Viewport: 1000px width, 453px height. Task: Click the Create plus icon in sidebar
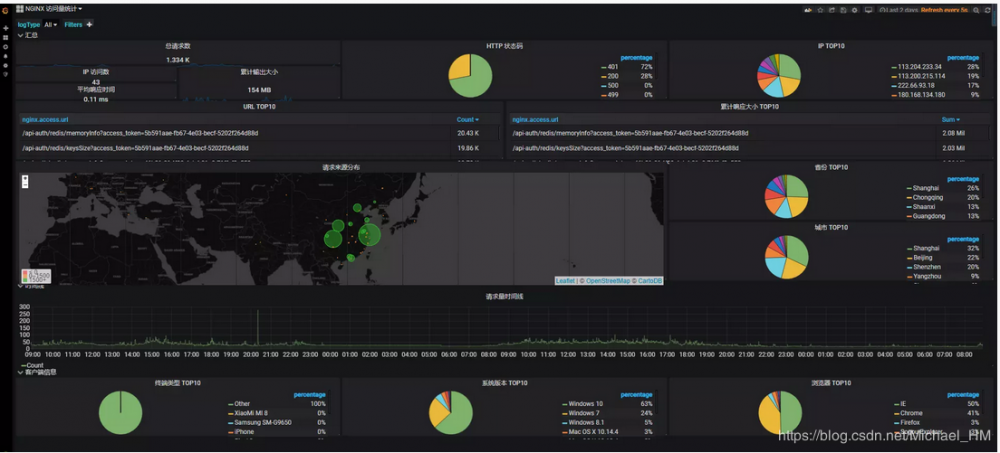click(6, 29)
